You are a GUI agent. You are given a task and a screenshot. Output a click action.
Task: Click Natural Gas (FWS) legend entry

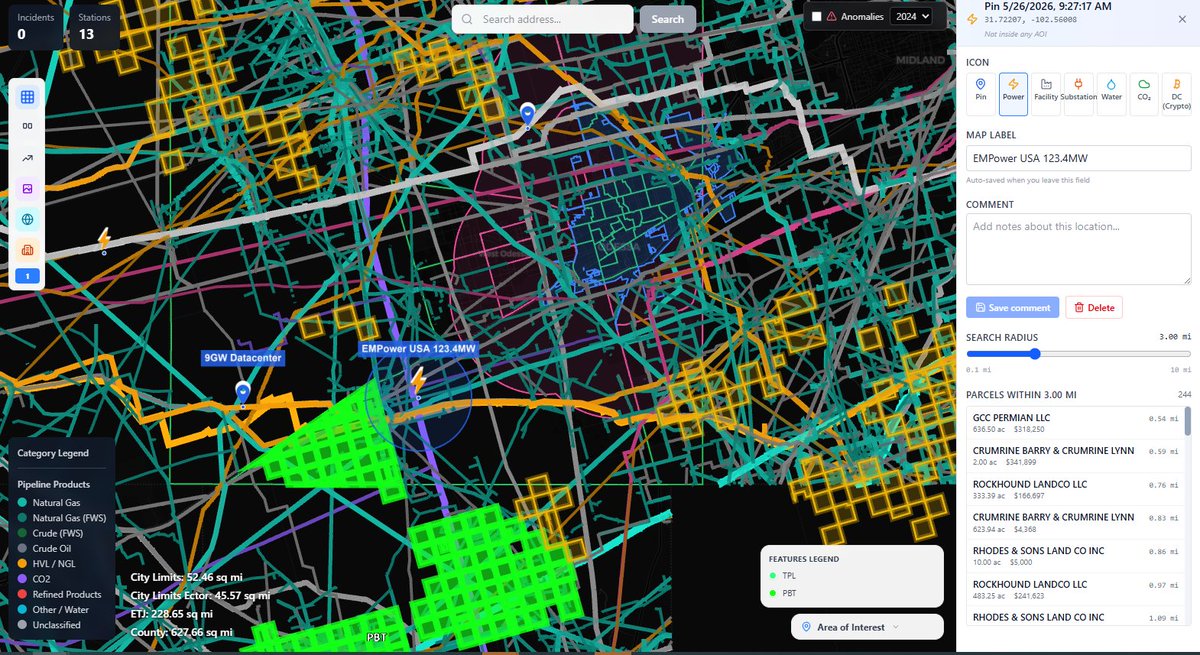click(x=61, y=518)
